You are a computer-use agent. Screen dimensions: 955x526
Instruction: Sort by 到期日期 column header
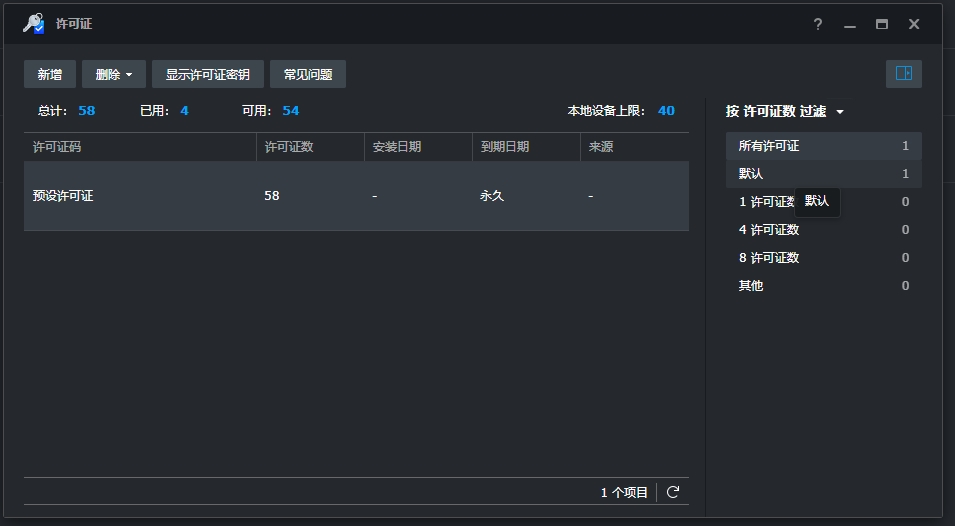(505, 147)
